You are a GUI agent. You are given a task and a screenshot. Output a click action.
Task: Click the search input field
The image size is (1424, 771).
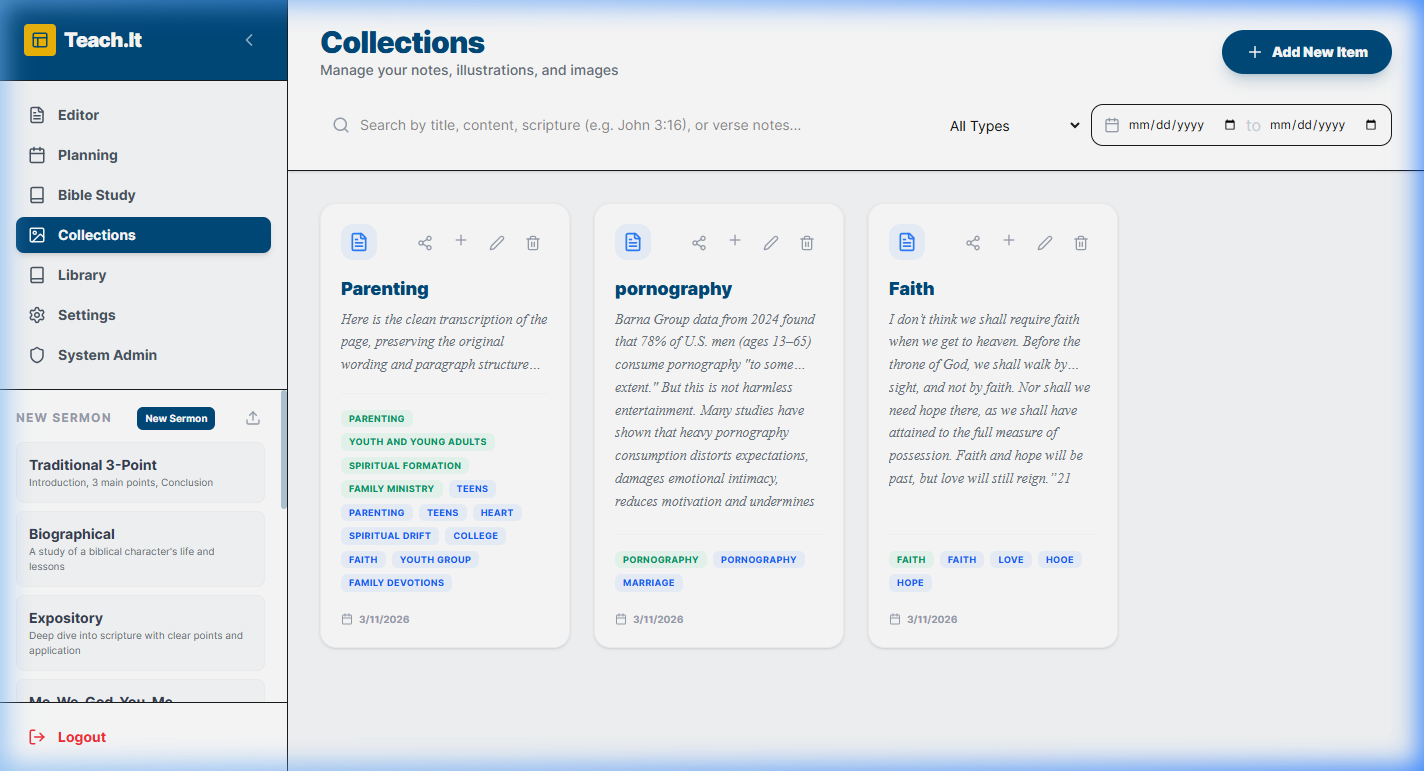[x=600, y=124]
